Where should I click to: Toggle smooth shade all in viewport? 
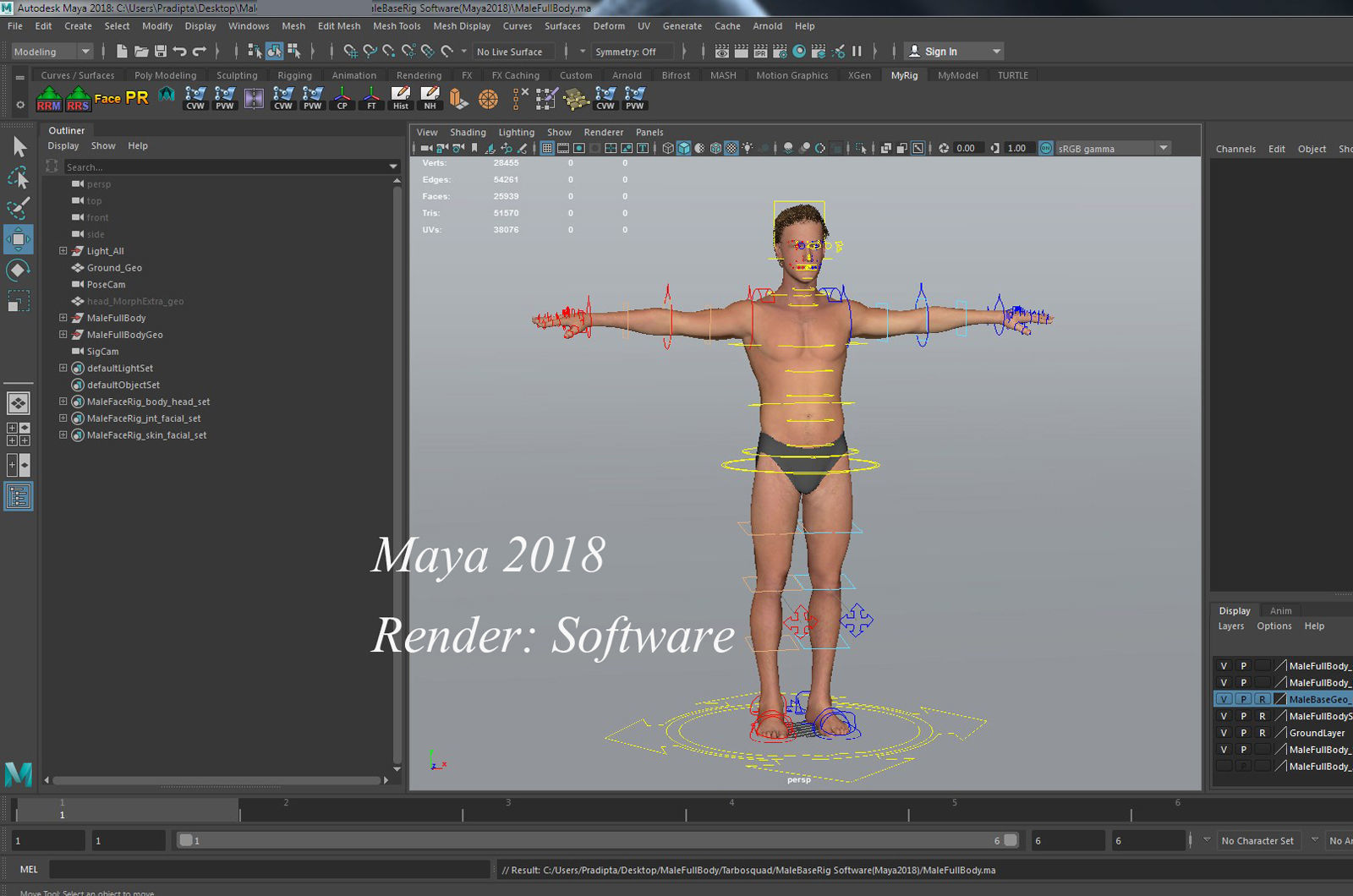683,148
